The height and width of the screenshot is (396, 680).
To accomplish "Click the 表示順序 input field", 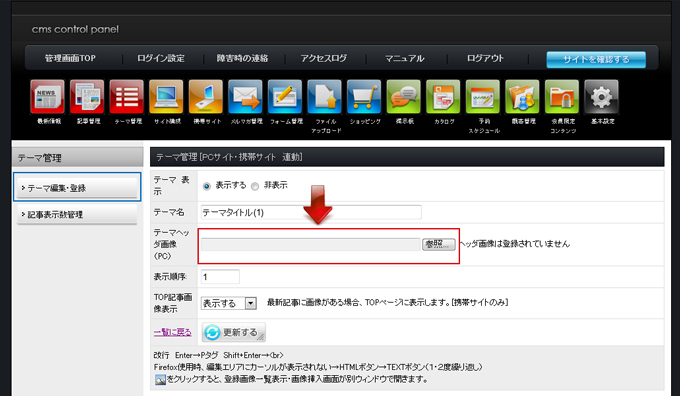I will [220, 277].
